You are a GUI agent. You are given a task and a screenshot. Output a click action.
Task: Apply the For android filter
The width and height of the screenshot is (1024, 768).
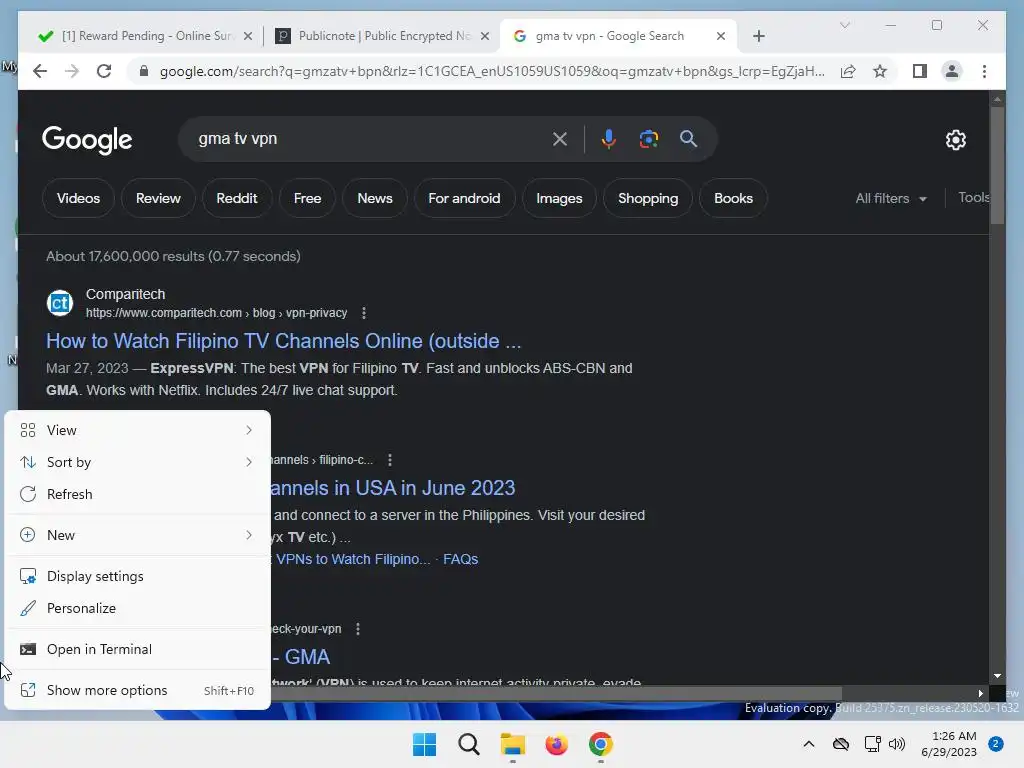(x=464, y=199)
